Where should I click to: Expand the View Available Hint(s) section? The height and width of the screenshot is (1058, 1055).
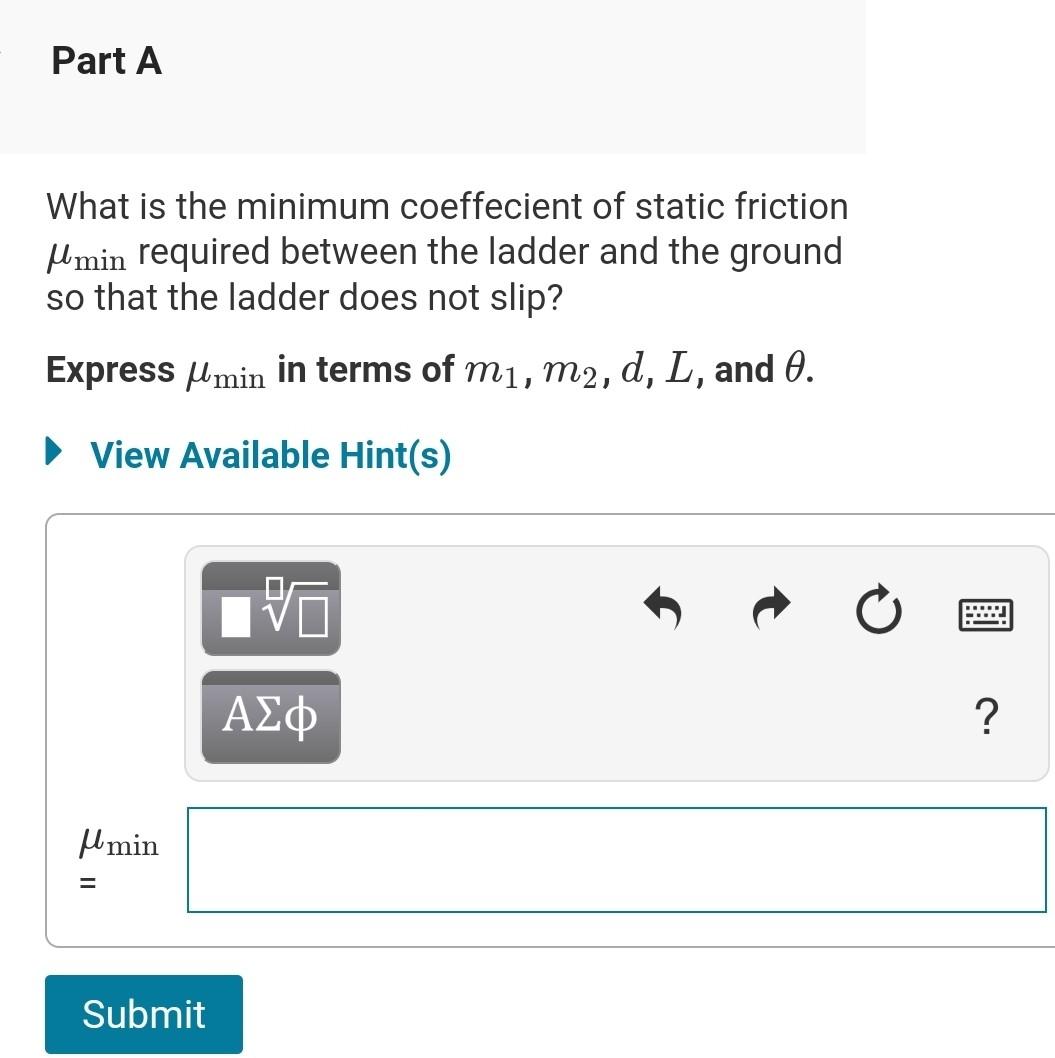[x=268, y=455]
